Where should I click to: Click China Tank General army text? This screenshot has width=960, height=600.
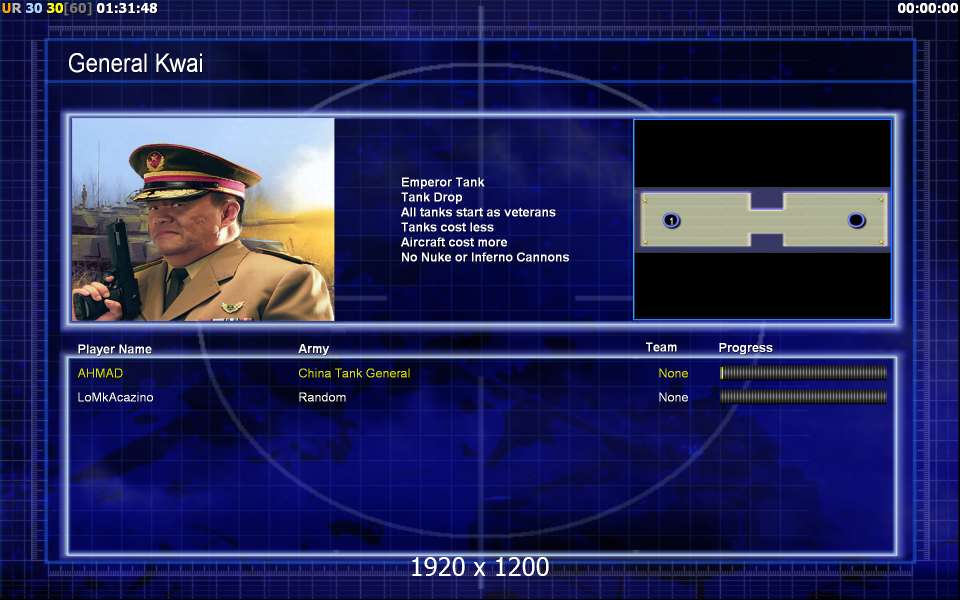[354, 373]
